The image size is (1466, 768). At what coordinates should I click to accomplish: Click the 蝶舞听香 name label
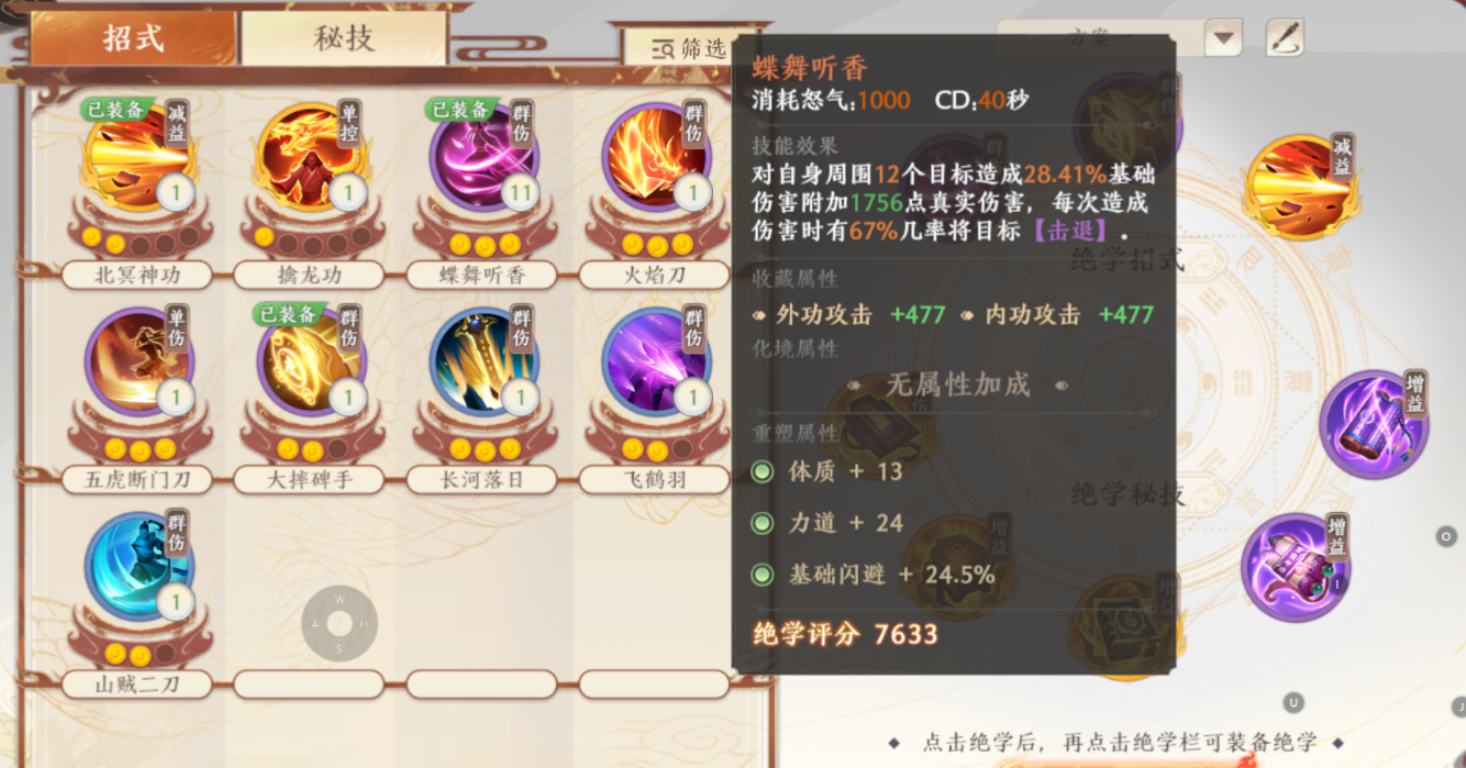coord(483,276)
